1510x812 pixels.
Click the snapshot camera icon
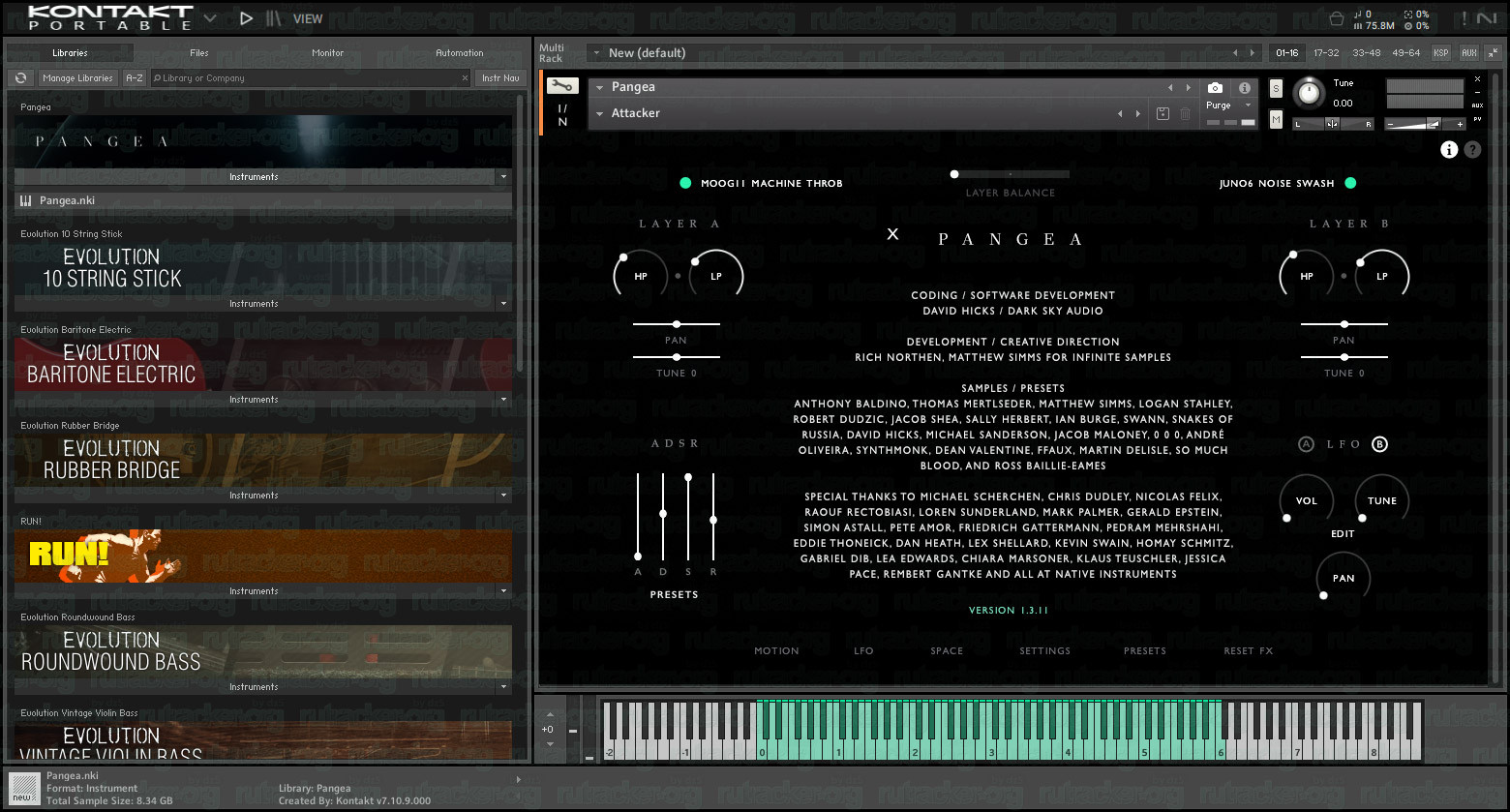(1216, 88)
